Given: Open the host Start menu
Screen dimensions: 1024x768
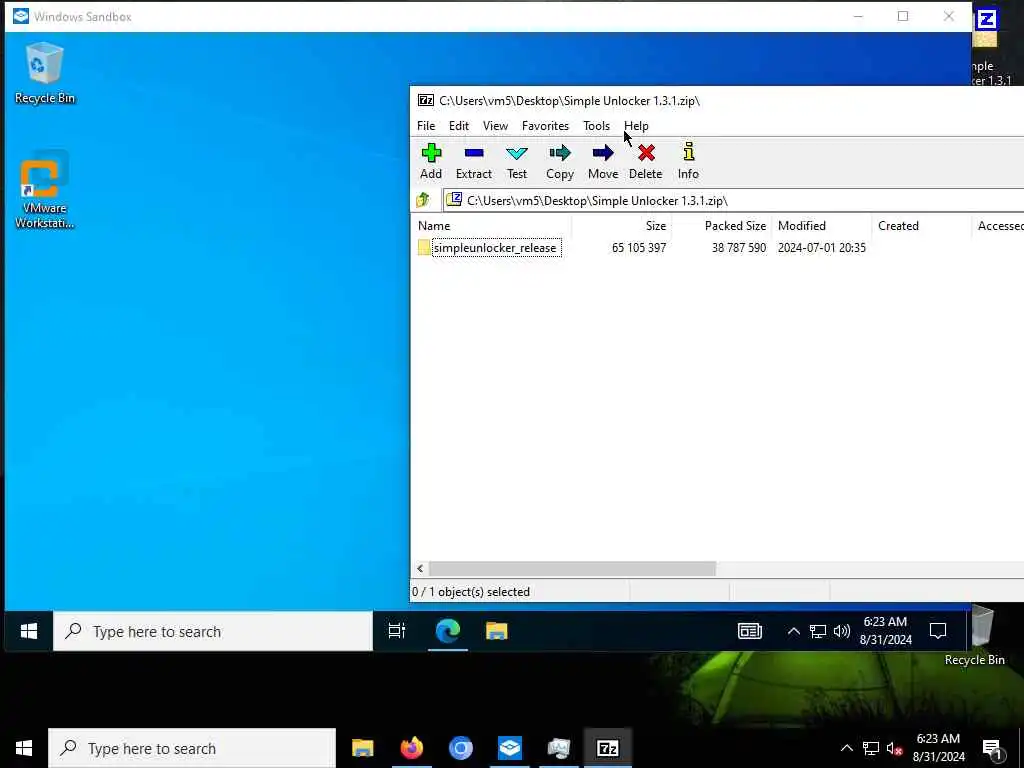Looking at the screenshot, I should 24,748.
